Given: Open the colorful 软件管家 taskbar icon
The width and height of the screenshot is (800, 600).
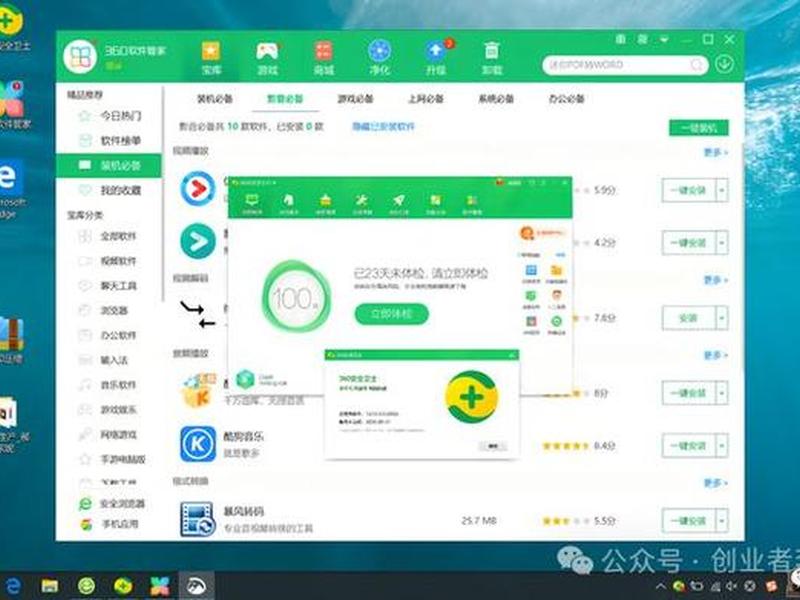Looking at the screenshot, I should 159,586.
